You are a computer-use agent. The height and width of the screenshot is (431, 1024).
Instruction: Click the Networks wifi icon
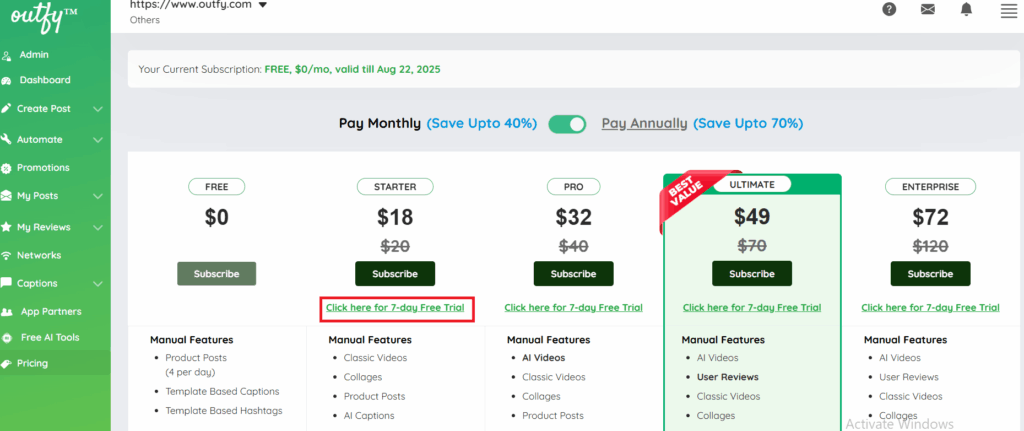[8, 256]
